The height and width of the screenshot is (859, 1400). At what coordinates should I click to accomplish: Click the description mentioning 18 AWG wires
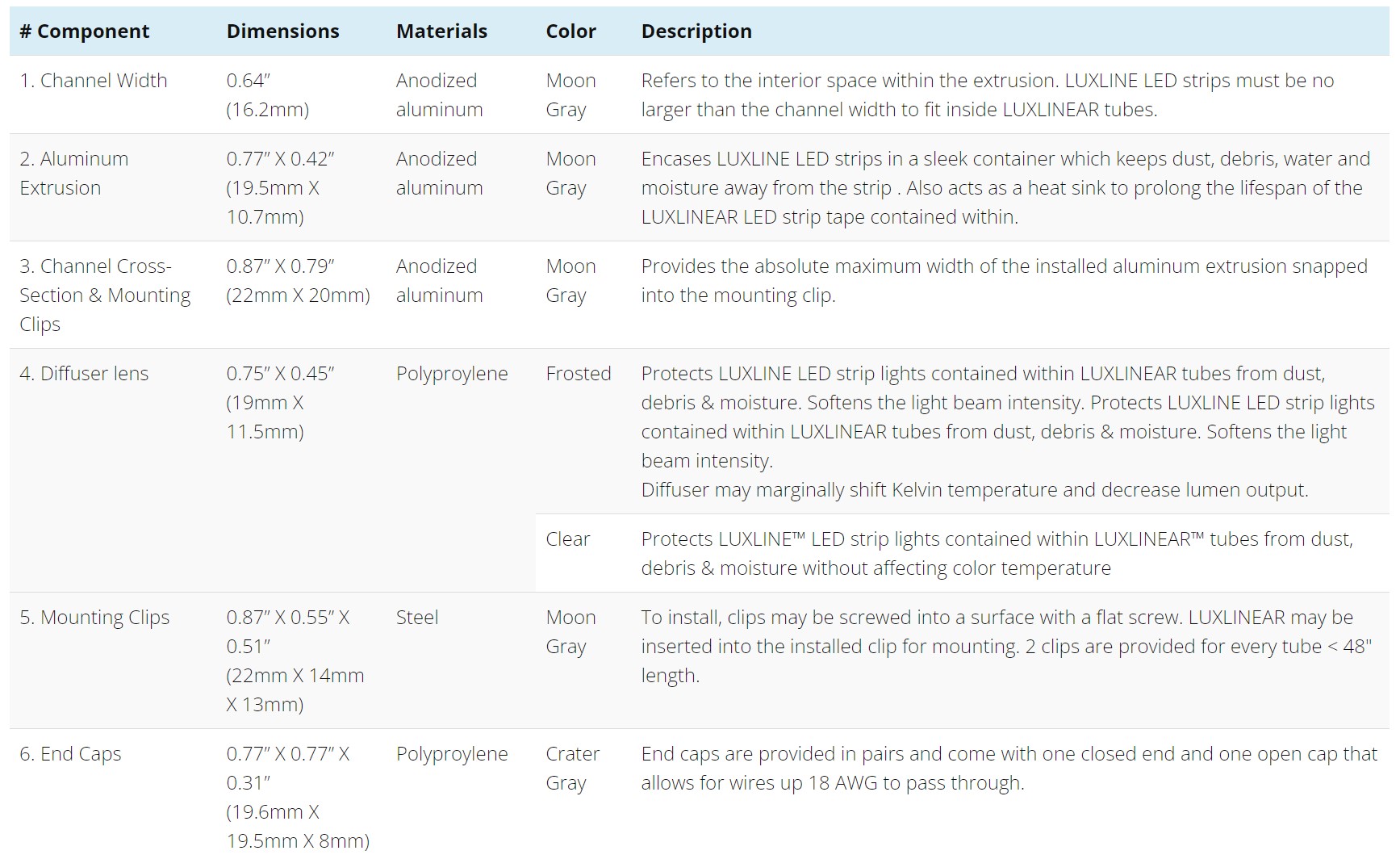coord(1009,769)
